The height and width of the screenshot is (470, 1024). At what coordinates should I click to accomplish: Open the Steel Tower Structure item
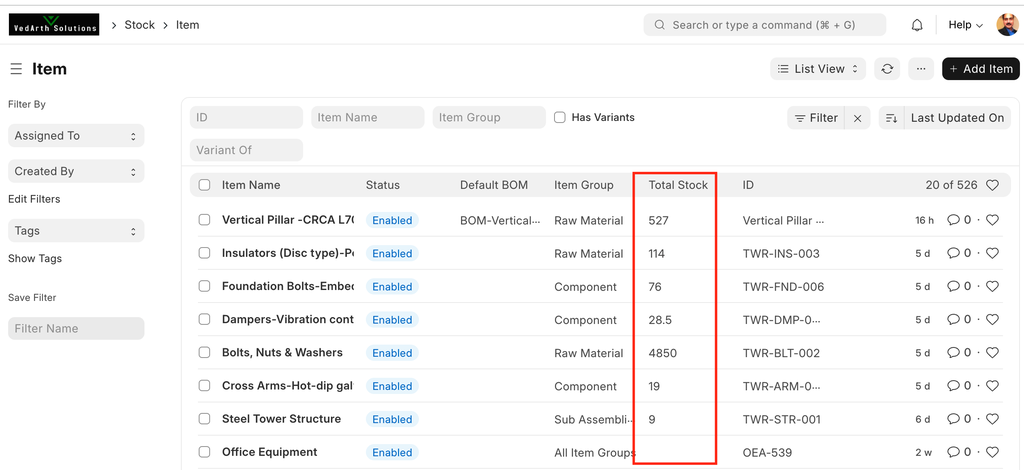[x=281, y=419]
